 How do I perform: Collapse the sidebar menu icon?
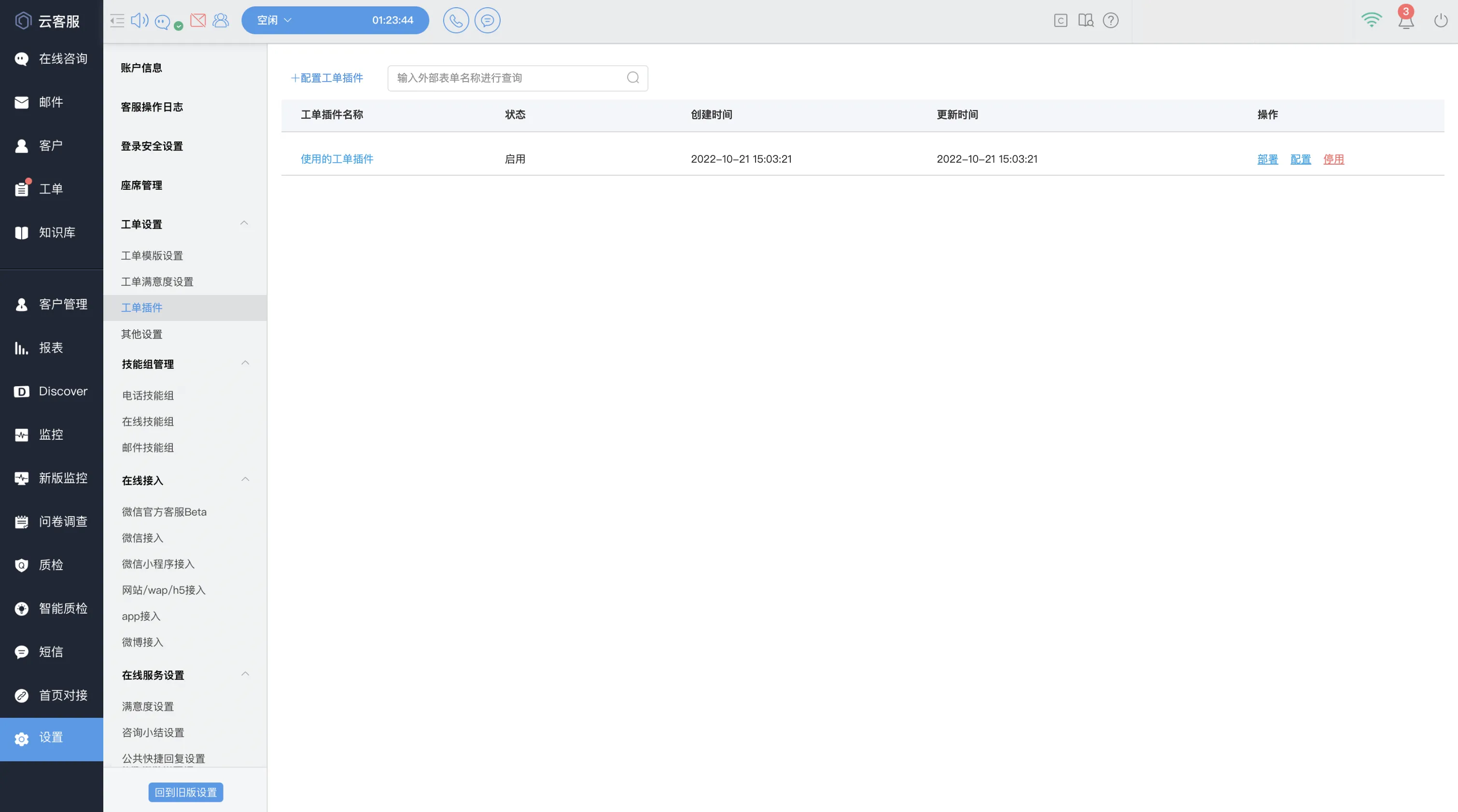pyautogui.click(x=117, y=21)
